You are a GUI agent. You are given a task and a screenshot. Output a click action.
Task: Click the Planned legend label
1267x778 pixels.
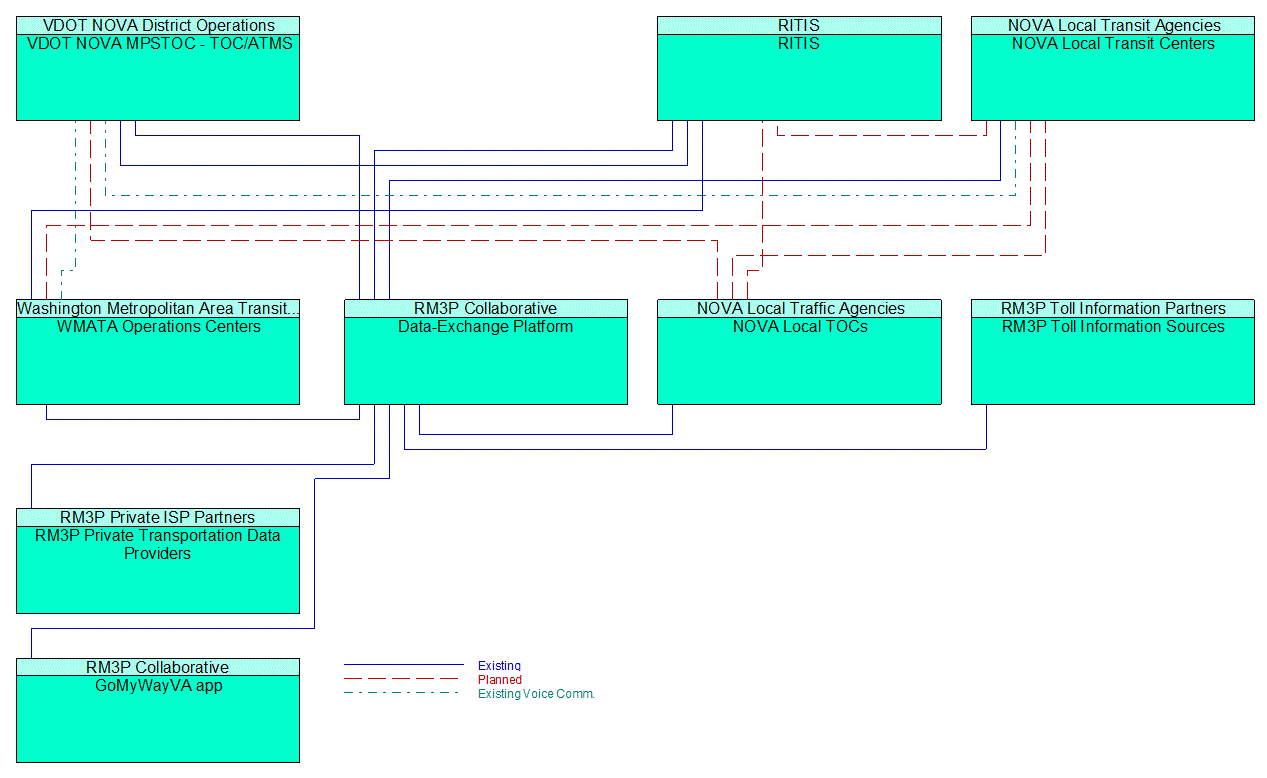(500, 680)
